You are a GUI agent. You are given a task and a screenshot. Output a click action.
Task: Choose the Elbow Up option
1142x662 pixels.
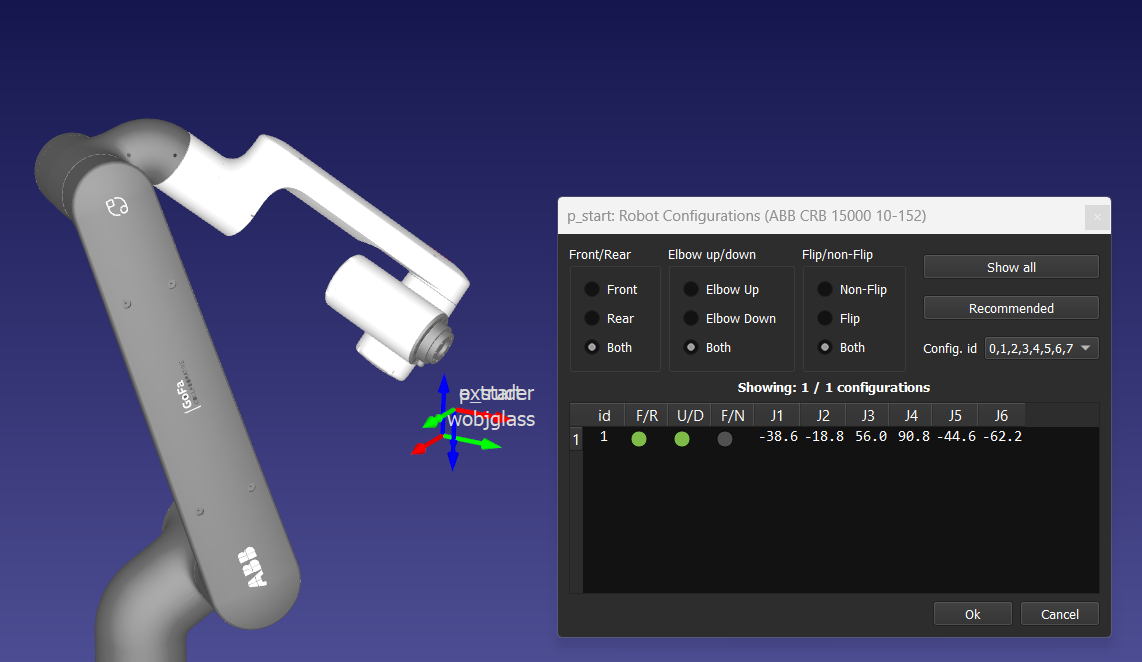pos(691,289)
